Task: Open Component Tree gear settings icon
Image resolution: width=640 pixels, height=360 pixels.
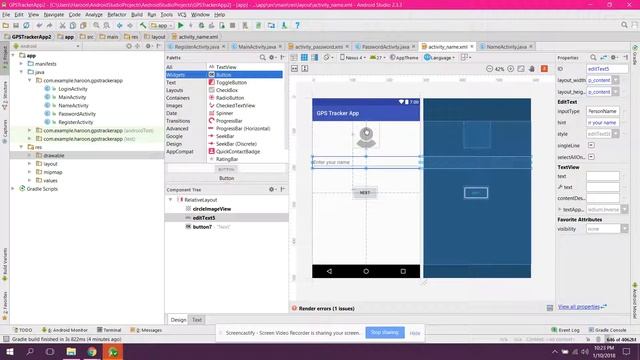Action: (272, 189)
